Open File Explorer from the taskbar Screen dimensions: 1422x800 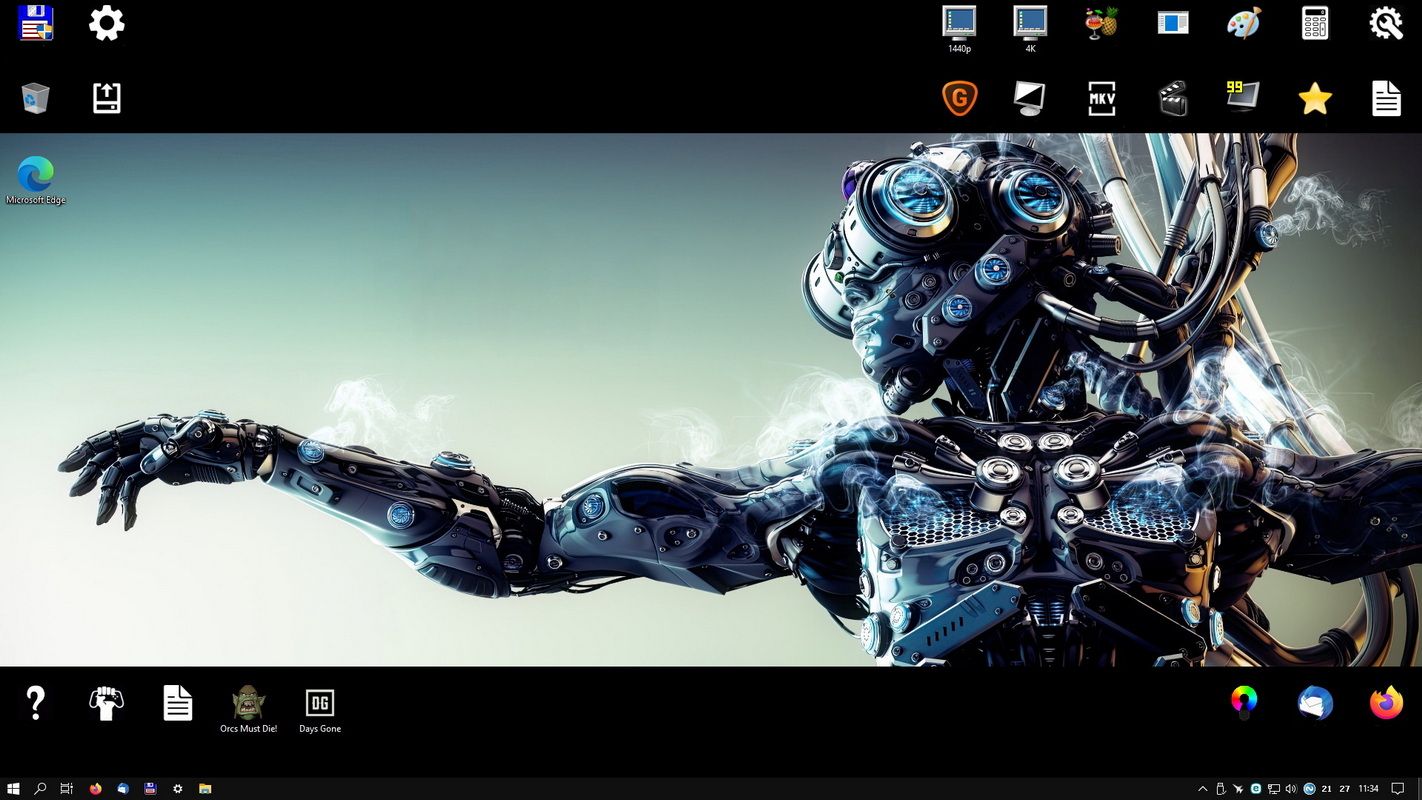[205, 789]
